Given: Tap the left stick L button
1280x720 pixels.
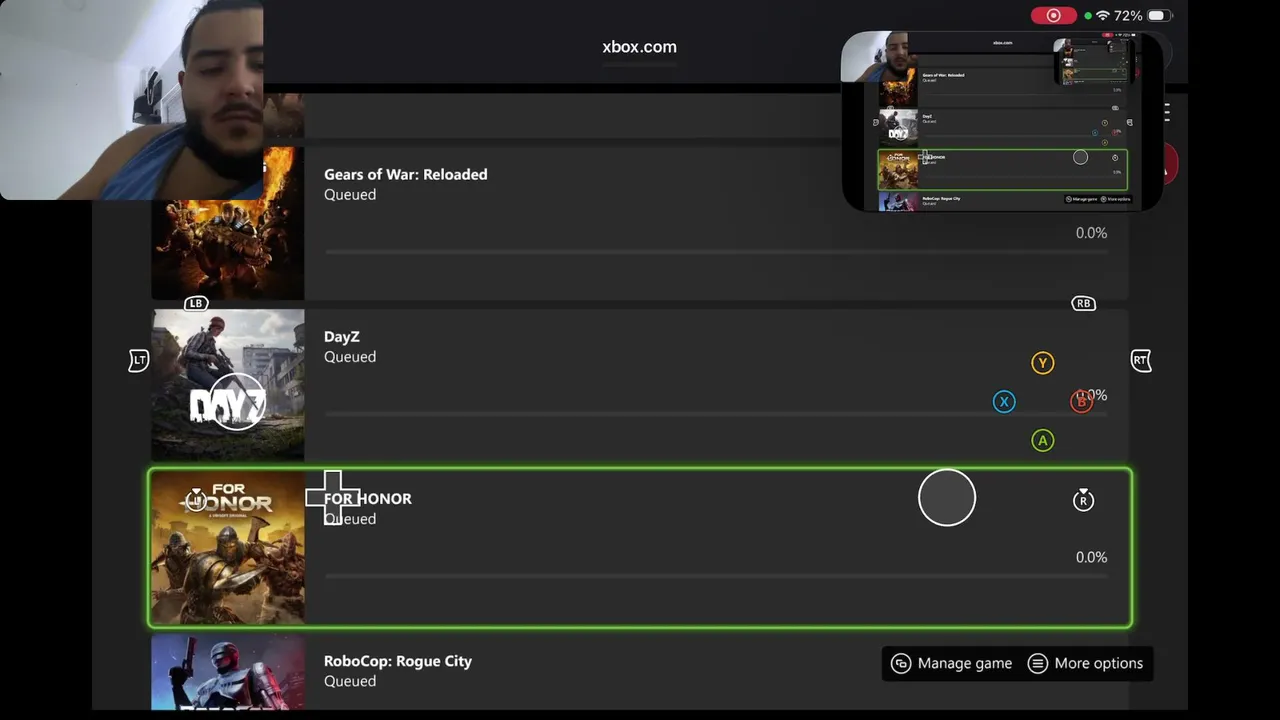Looking at the screenshot, I should click(x=196, y=500).
